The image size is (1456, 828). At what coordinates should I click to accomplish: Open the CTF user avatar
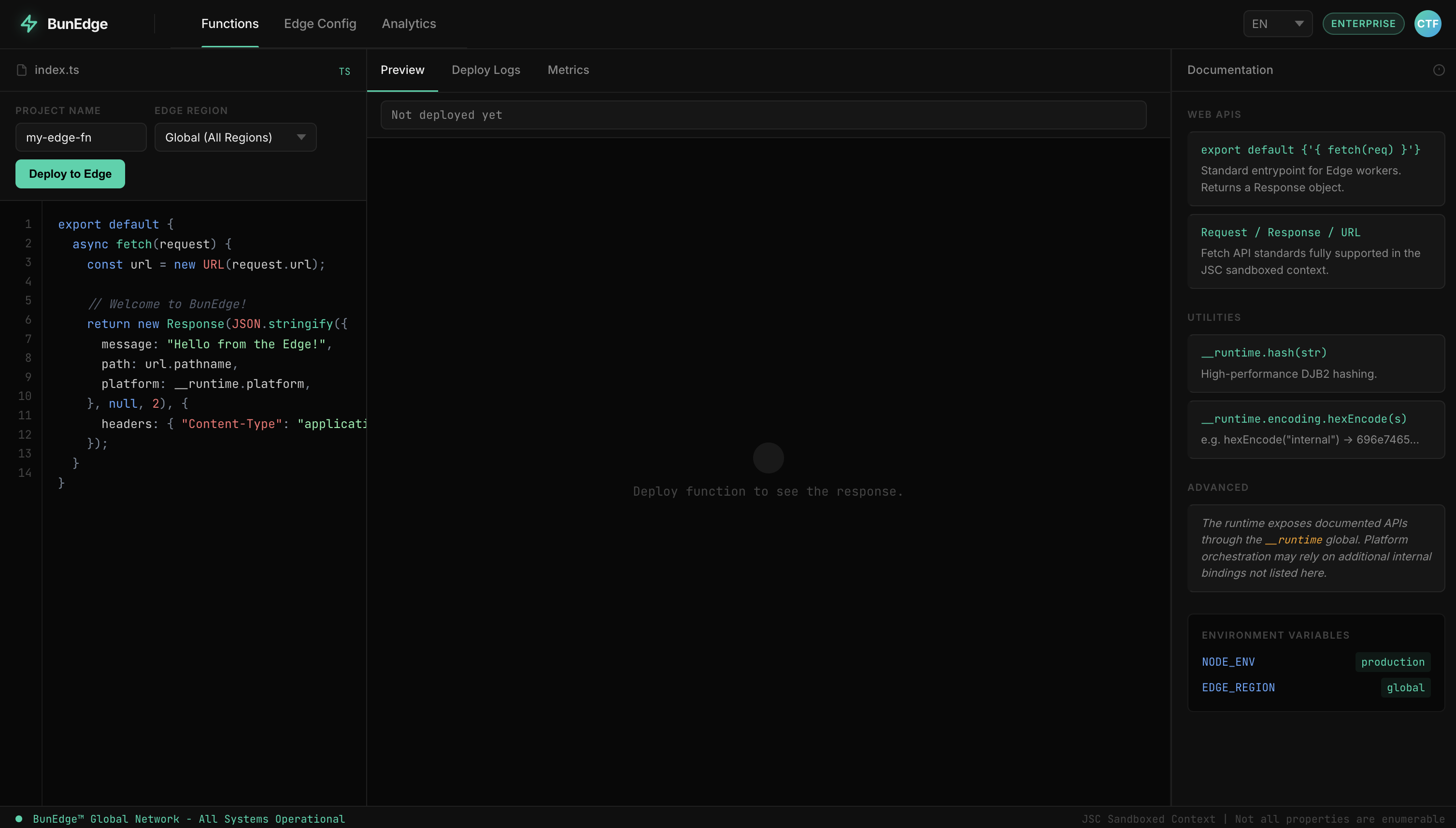pos(1427,24)
